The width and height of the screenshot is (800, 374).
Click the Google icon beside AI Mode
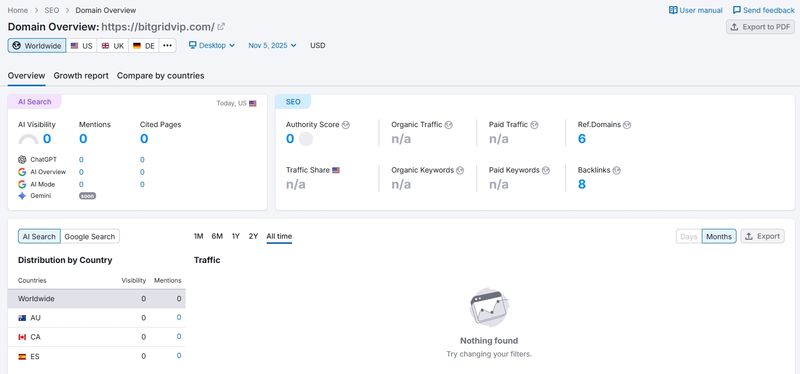[22, 184]
